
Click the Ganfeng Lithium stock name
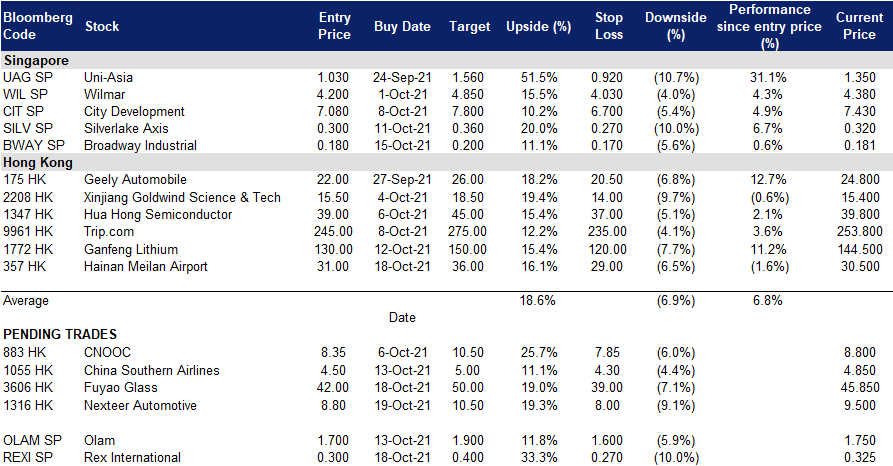[130, 250]
